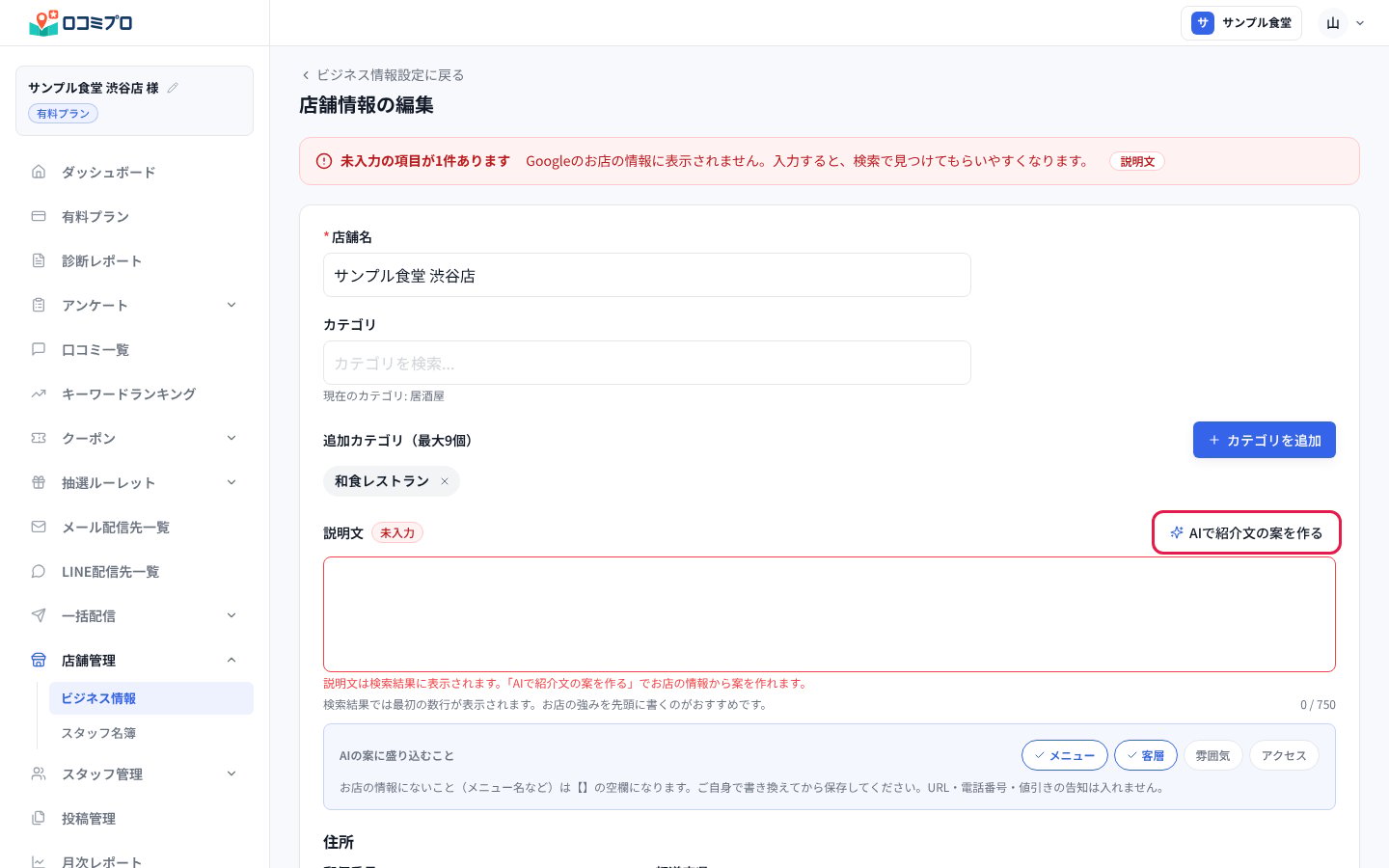
Task: Open the 山 user account dropdown
Action: click(x=1344, y=23)
